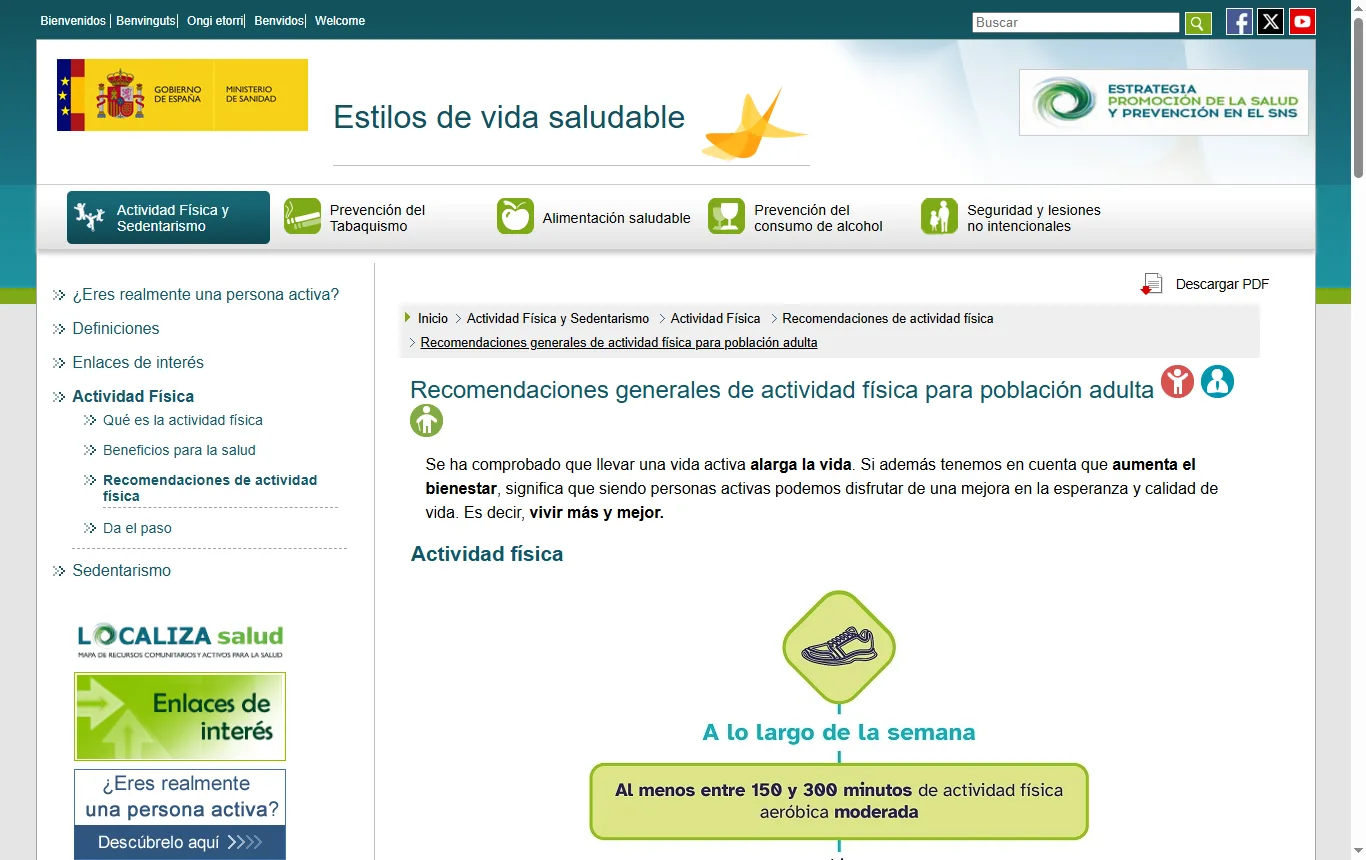The height and width of the screenshot is (860, 1366).
Task: Switch language with the Benvinguts link
Action: 145,21
